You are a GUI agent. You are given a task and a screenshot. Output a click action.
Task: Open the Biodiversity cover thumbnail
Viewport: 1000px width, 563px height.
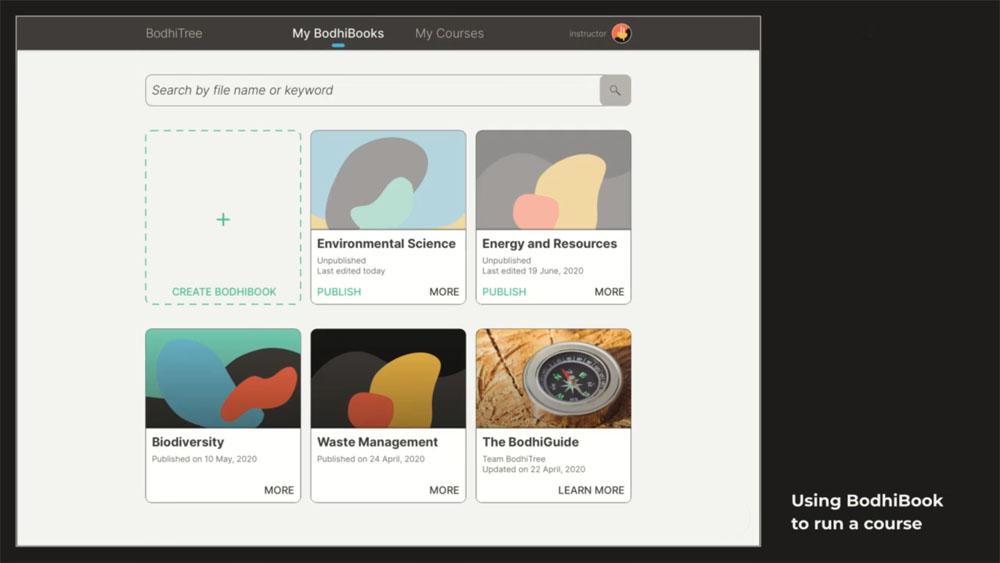223,378
